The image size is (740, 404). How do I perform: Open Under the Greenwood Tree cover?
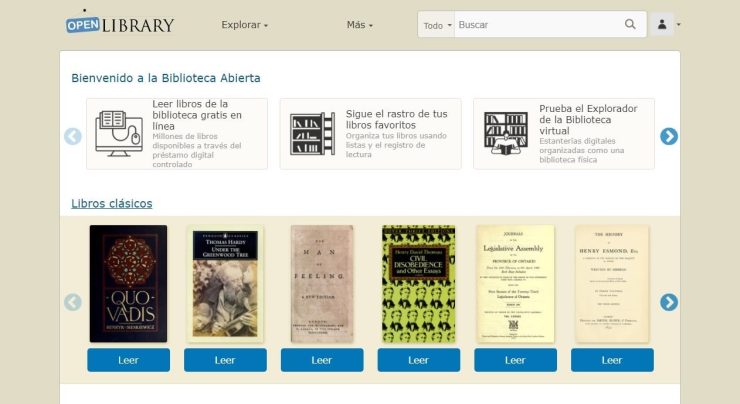[225, 284]
